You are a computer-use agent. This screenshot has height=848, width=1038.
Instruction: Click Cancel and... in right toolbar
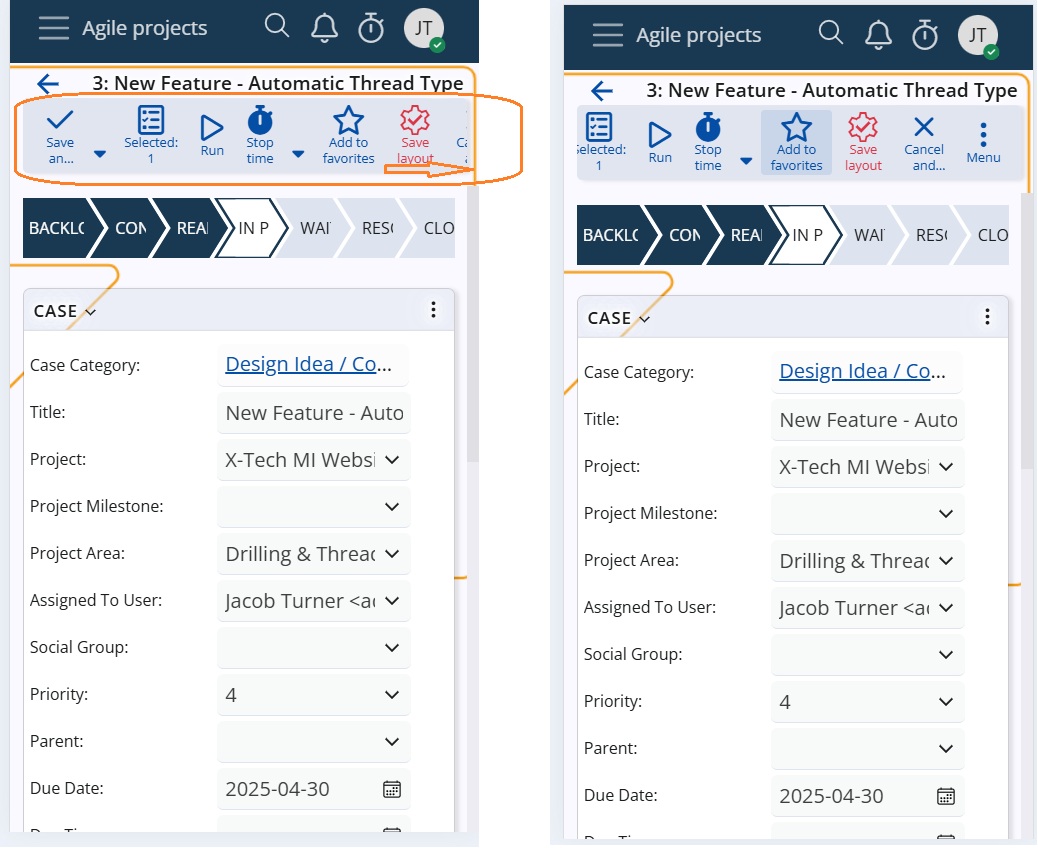coord(924,144)
